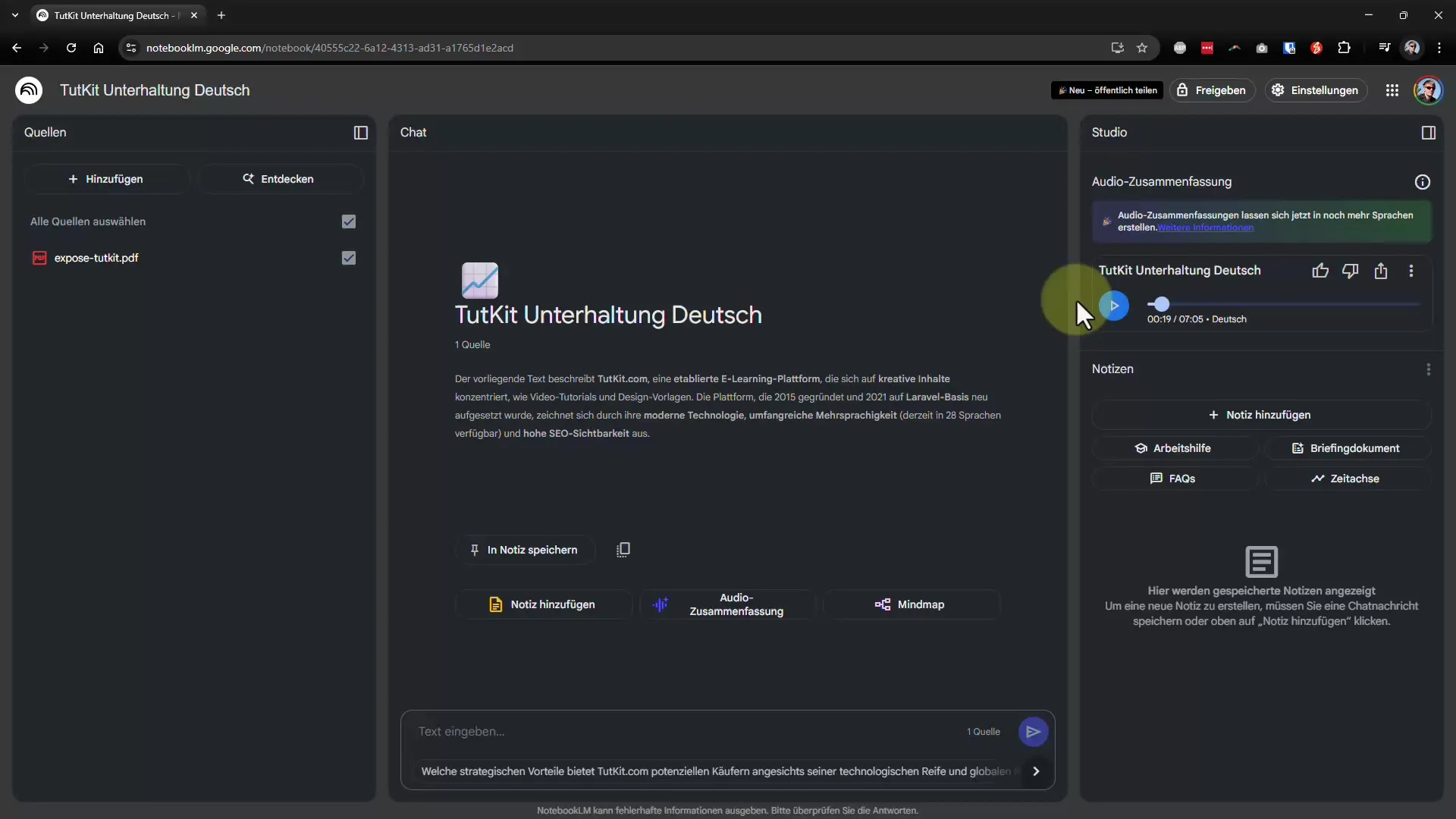Open the Freigeben share dialog
Viewport: 1456px width, 819px height.
(1212, 90)
